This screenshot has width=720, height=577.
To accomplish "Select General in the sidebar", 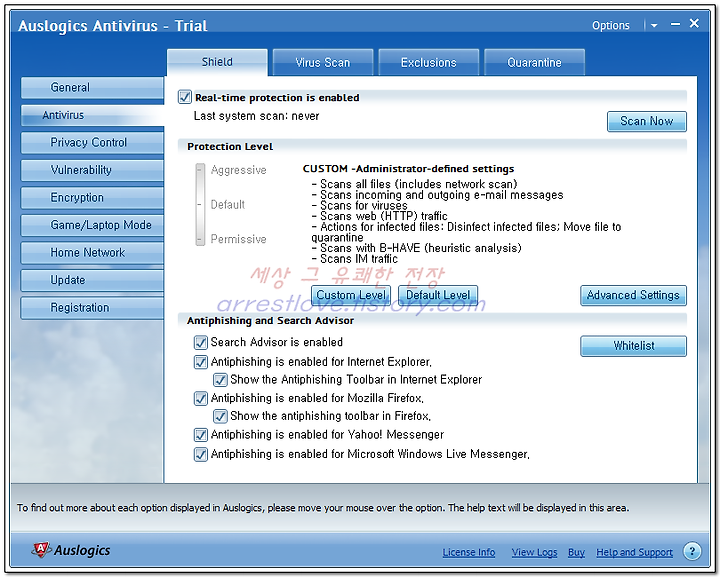I will 92,88.
